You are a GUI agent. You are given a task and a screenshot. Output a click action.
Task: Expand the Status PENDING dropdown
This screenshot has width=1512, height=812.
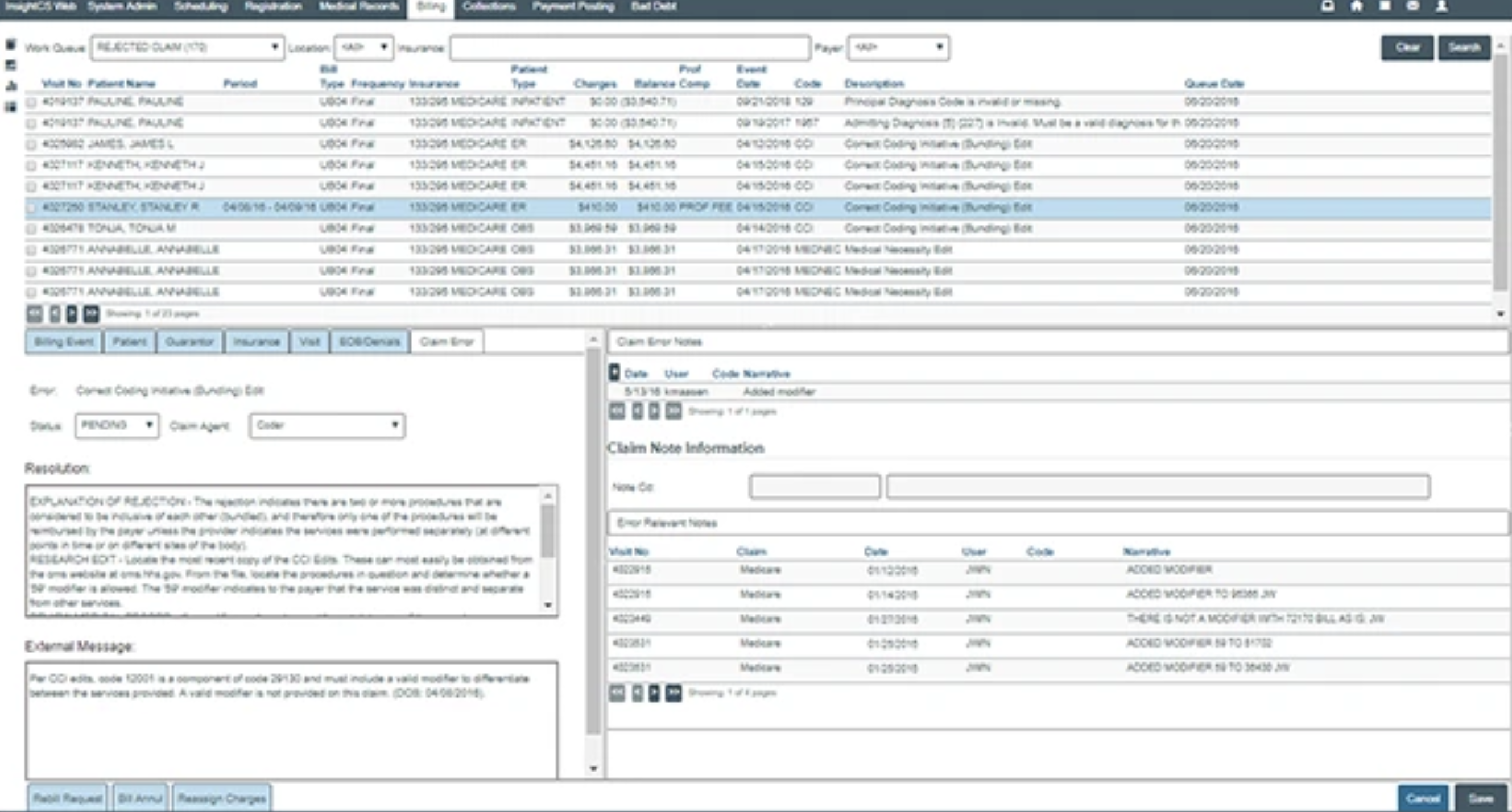(x=117, y=425)
